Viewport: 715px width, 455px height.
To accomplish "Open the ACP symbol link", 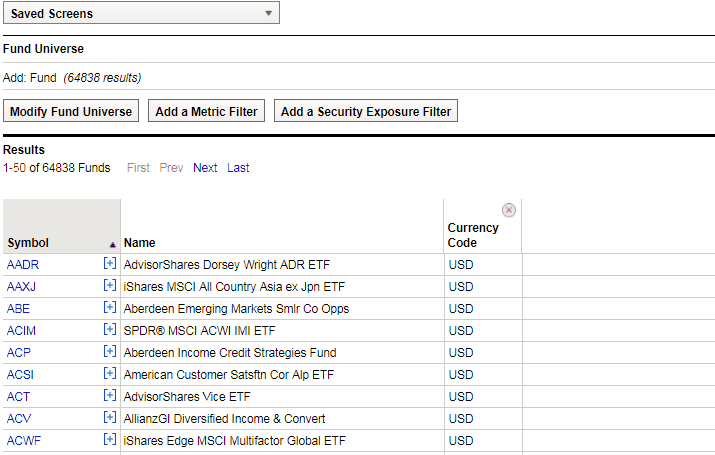I will click(19, 352).
